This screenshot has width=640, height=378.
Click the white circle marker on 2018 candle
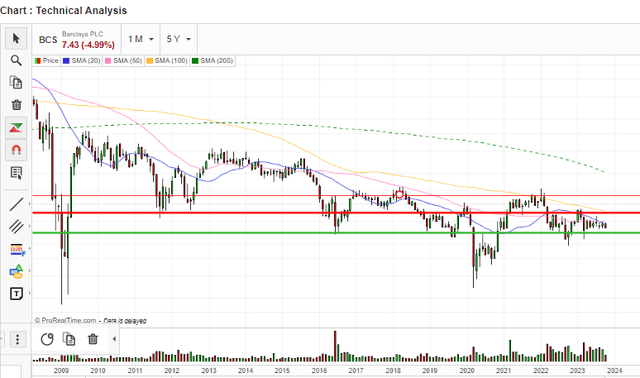click(x=400, y=195)
